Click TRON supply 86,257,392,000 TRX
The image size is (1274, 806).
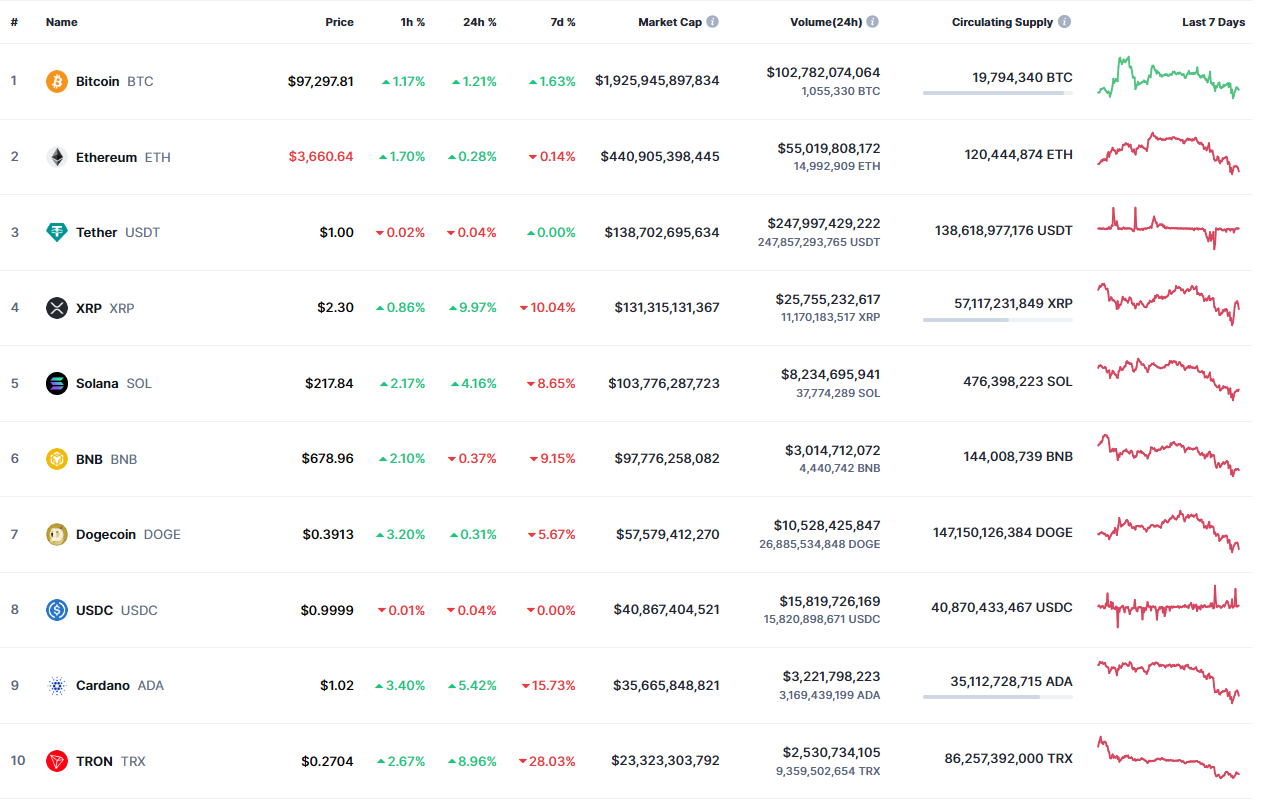point(1008,759)
